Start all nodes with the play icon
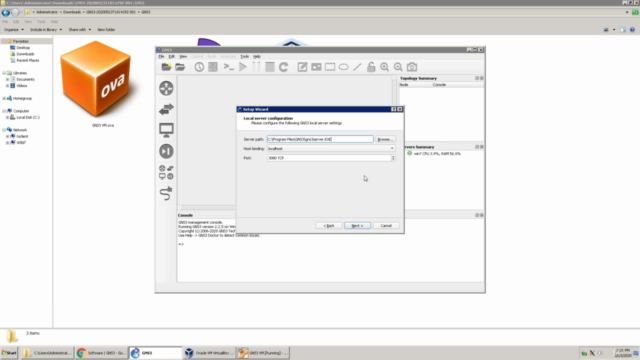 tap(243, 67)
